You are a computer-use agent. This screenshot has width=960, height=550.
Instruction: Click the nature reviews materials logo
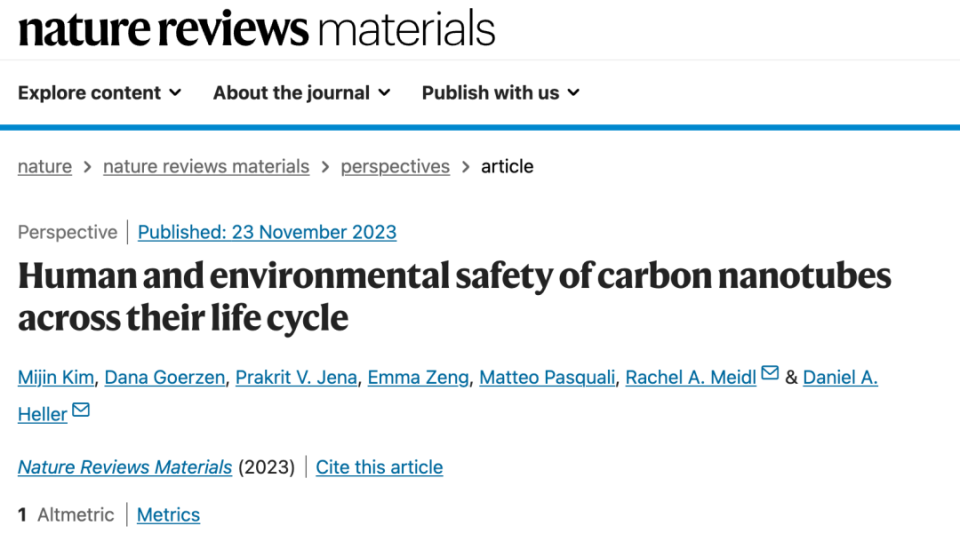257,29
